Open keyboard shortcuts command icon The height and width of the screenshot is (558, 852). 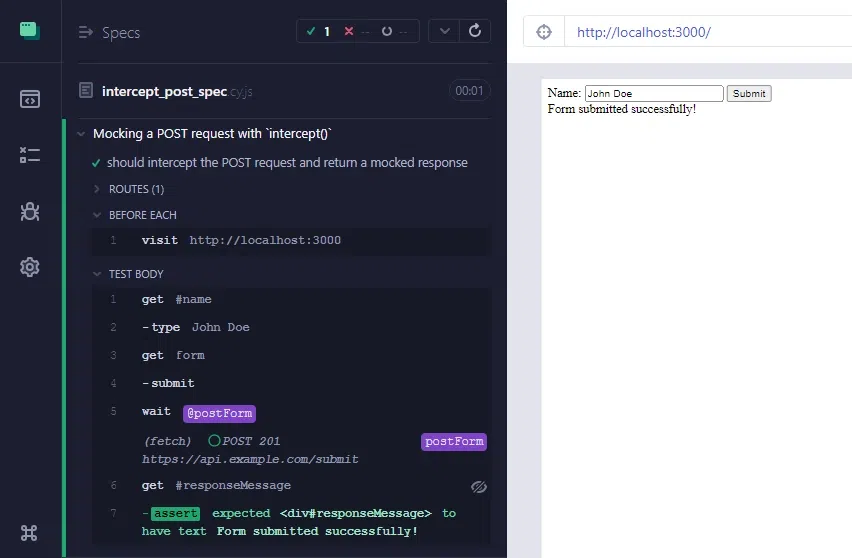pyautogui.click(x=29, y=532)
